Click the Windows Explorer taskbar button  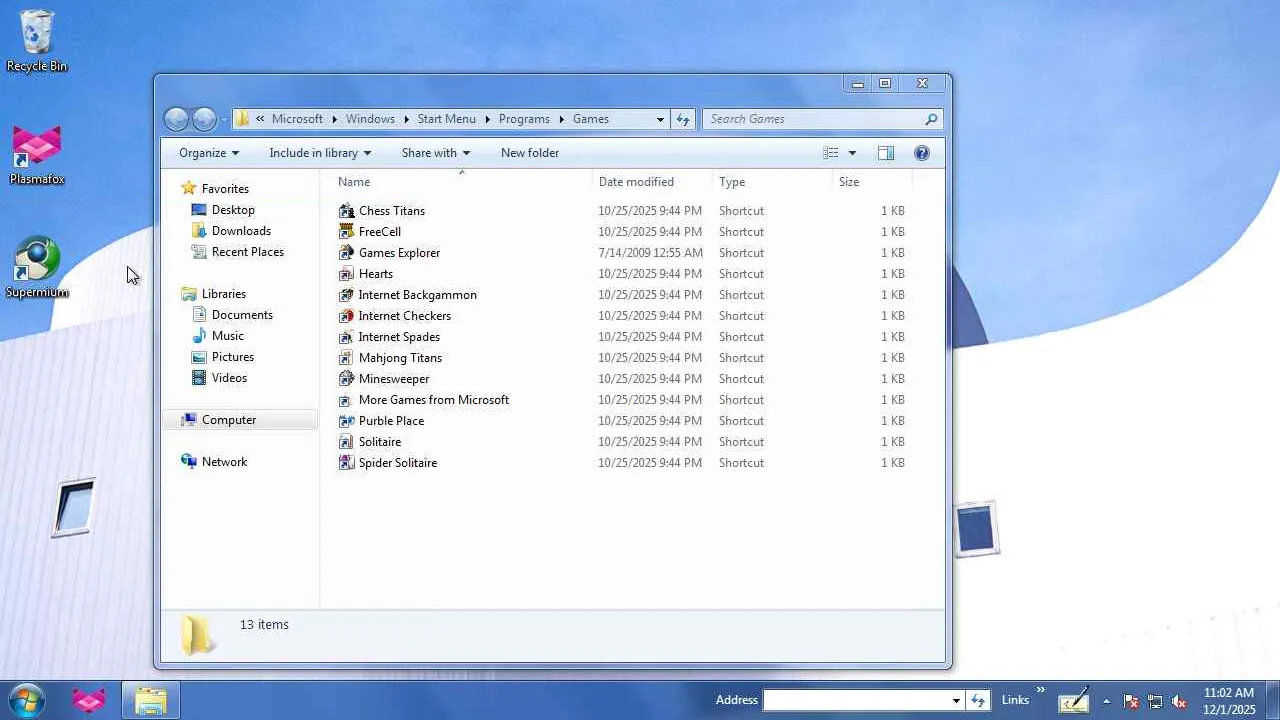coord(151,700)
